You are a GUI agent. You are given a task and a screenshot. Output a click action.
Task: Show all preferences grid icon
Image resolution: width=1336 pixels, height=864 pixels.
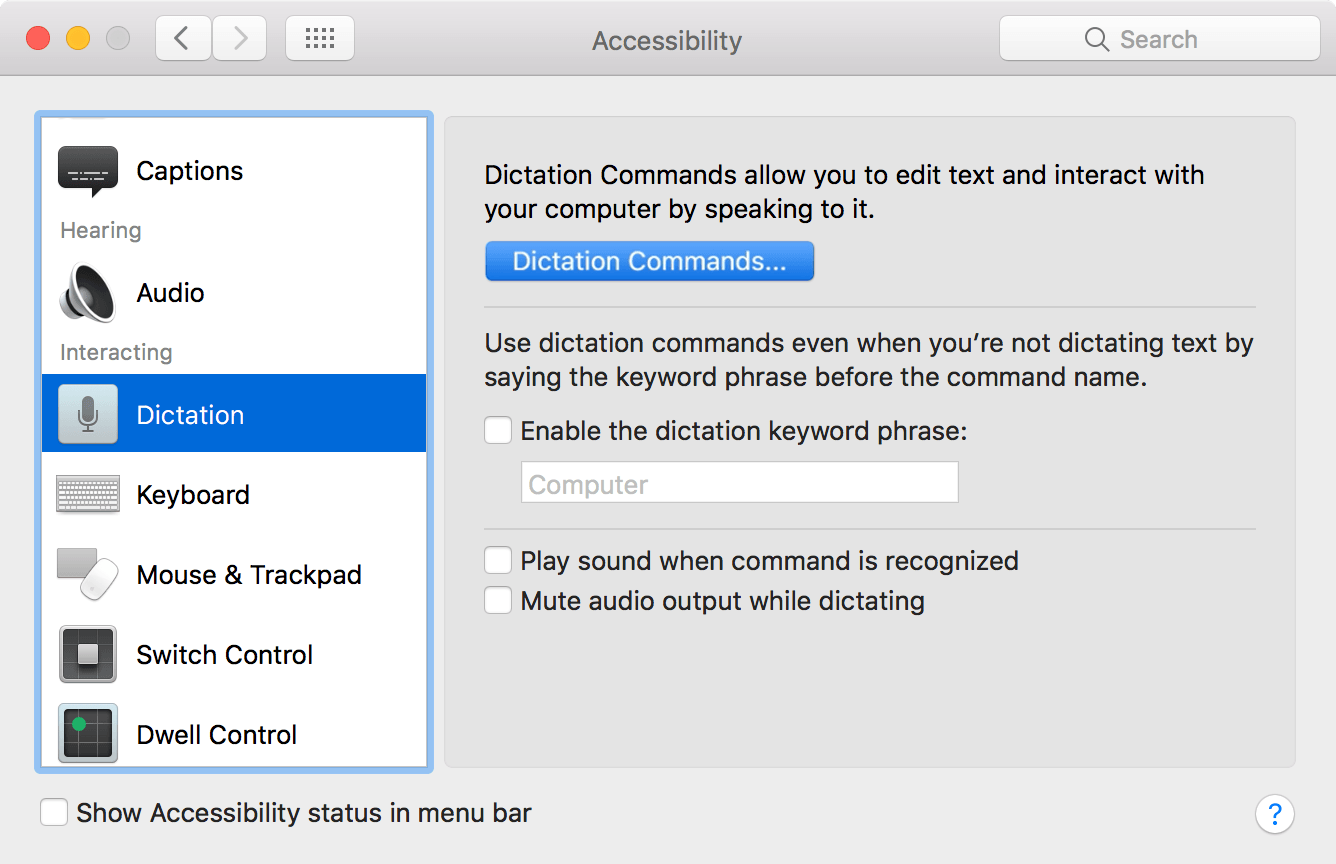pos(320,39)
